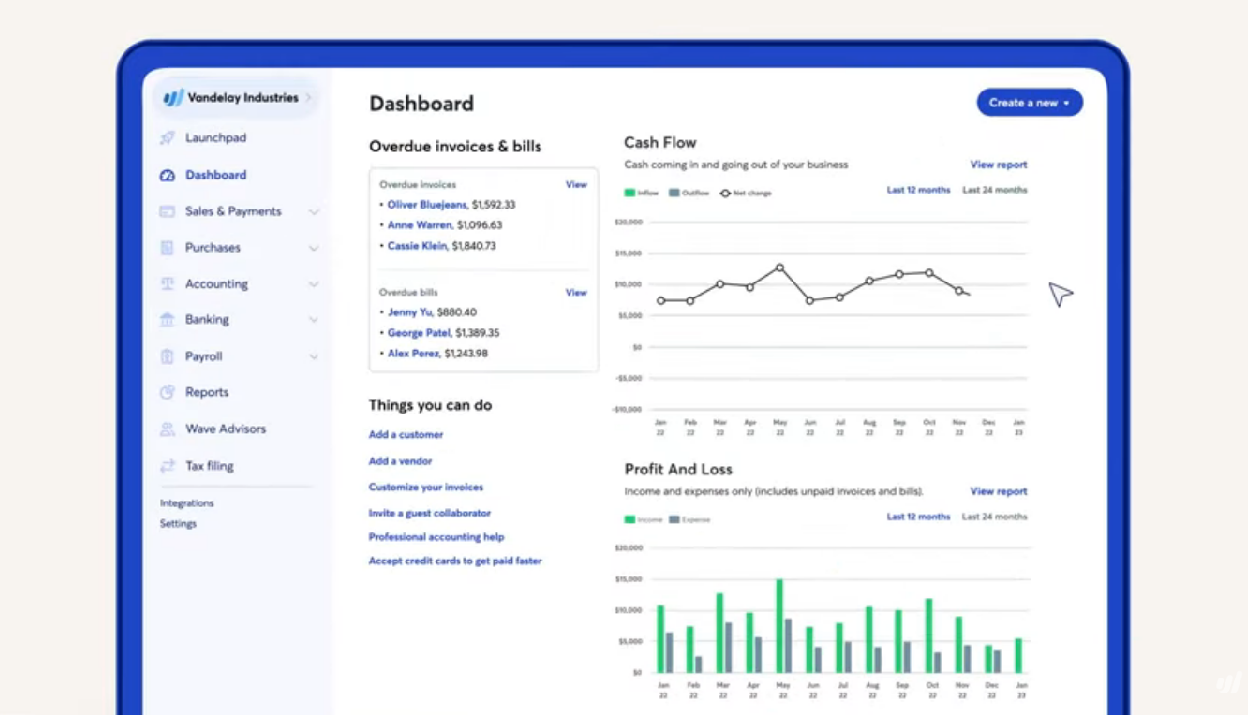This screenshot has height=716, width=1248.
Task: Click the Wave Advisors person icon
Action: pos(167,429)
